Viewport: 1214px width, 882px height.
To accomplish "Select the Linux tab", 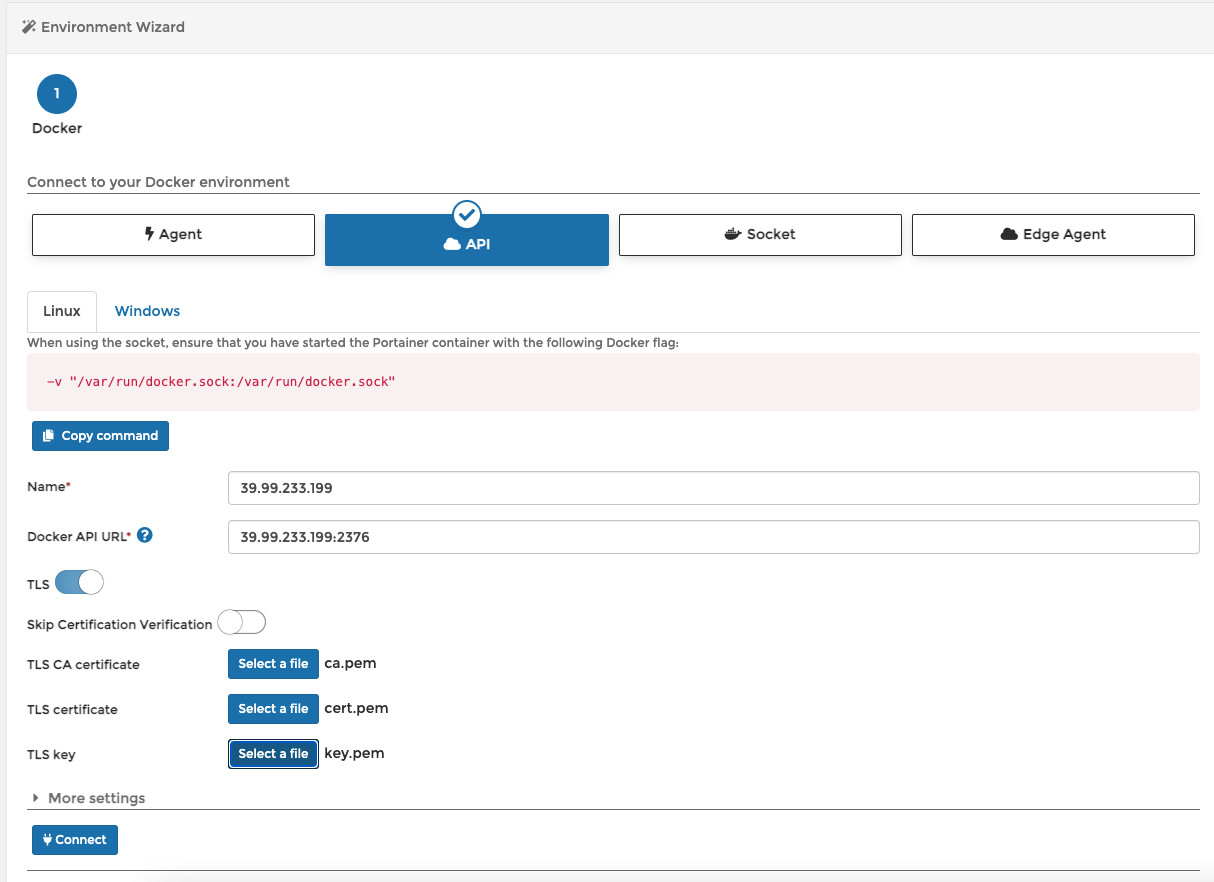I will point(62,311).
